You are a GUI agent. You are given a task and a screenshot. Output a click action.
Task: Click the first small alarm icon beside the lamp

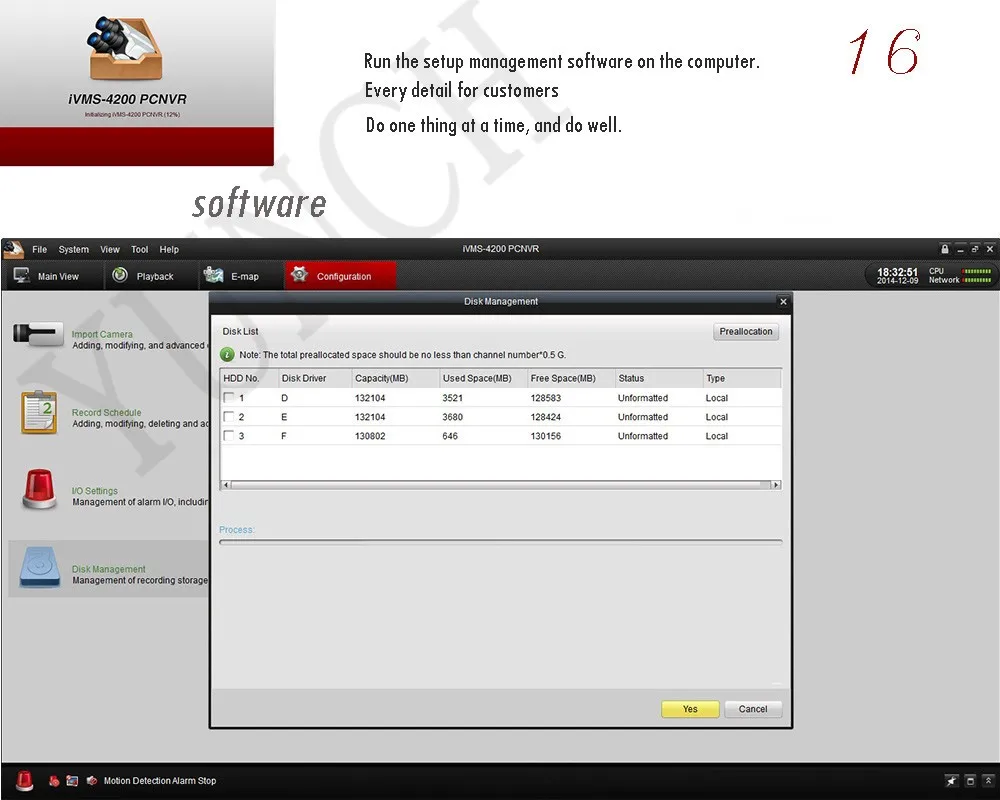(x=54, y=781)
